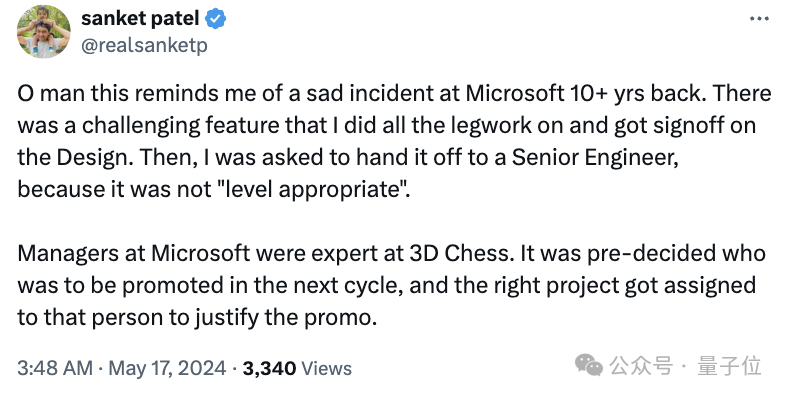
Task: Open sanket patel's profile avatar
Action: [x=44, y=32]
